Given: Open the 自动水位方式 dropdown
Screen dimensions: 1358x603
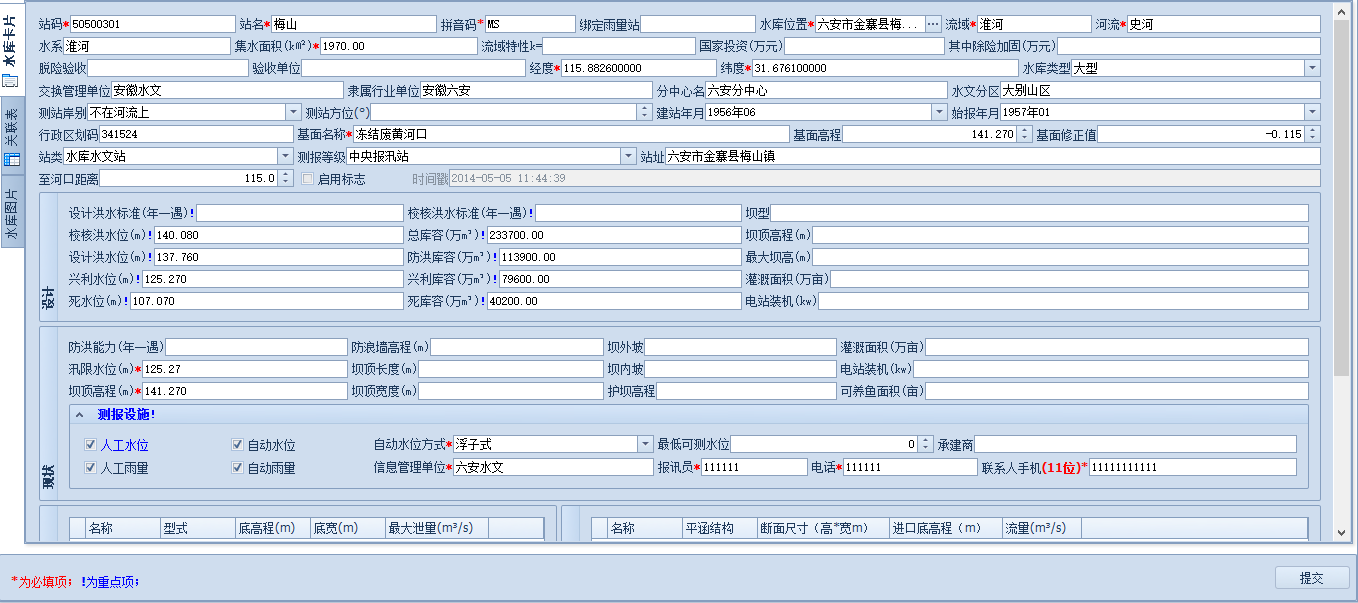Looking at the screenshot, I should tap(645, 444).
